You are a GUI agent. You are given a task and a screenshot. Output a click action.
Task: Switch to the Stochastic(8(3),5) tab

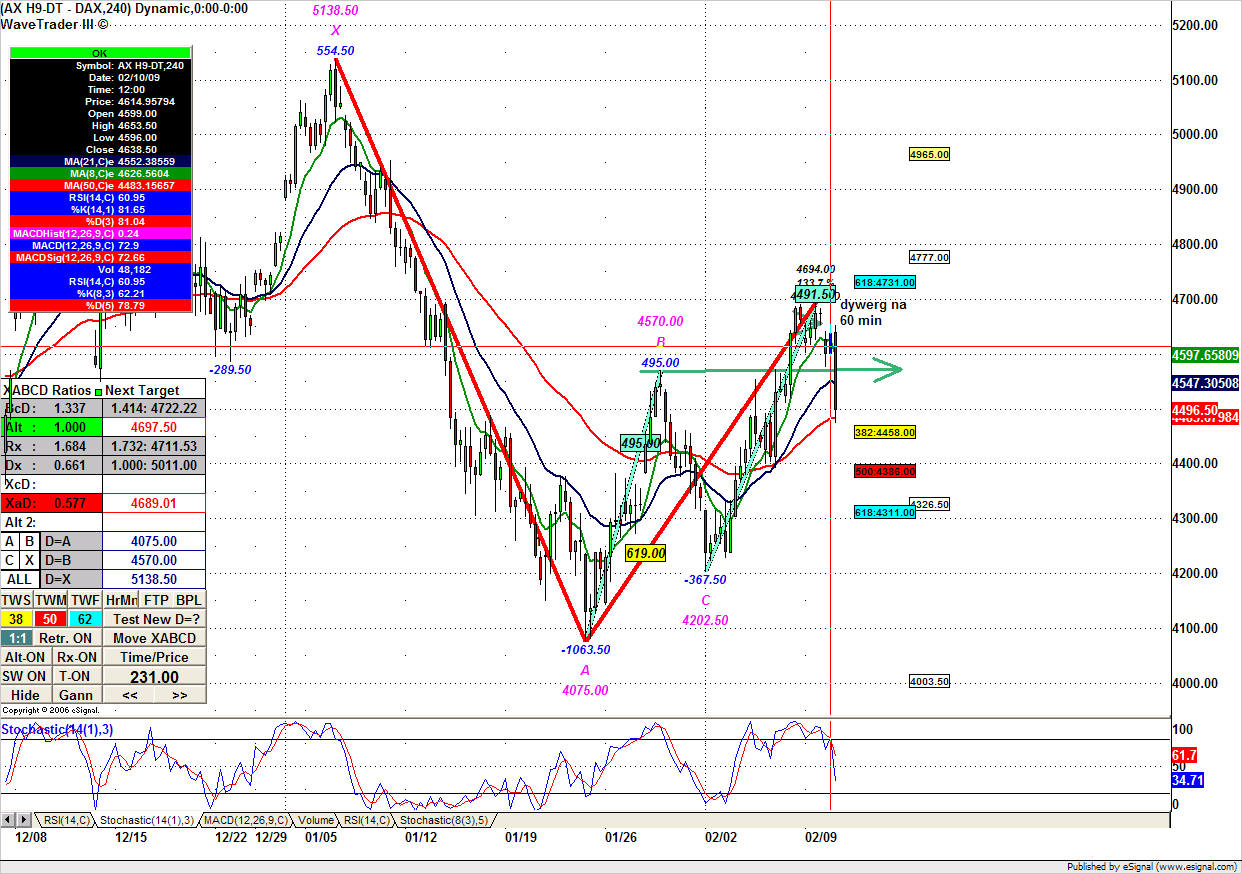tap(444, 820)
